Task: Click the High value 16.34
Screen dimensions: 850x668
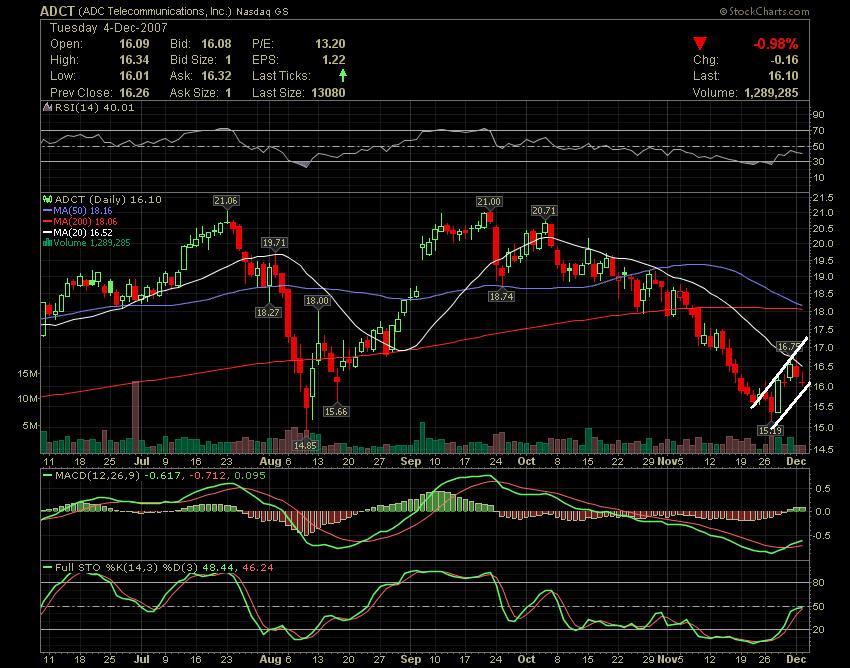Action: tap(134, 60)
